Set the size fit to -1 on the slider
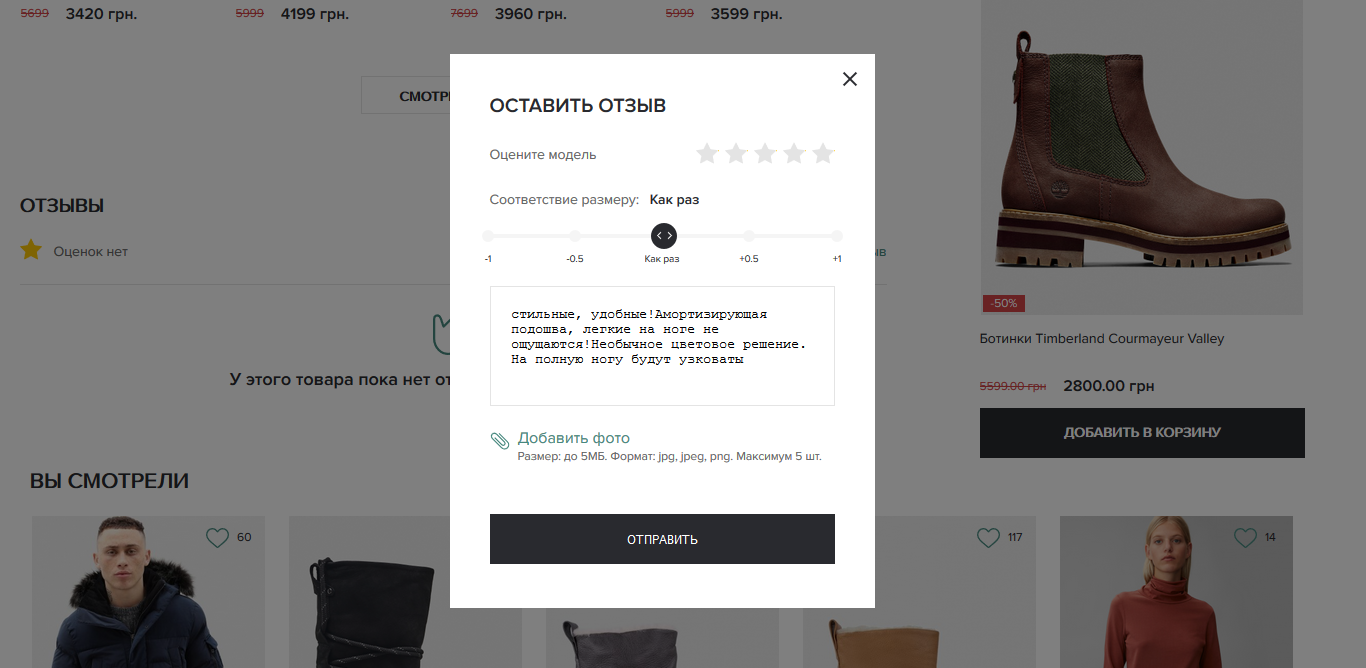This screenshot has width=1366, height=668. pyautogui.click(x=488, y=236)
